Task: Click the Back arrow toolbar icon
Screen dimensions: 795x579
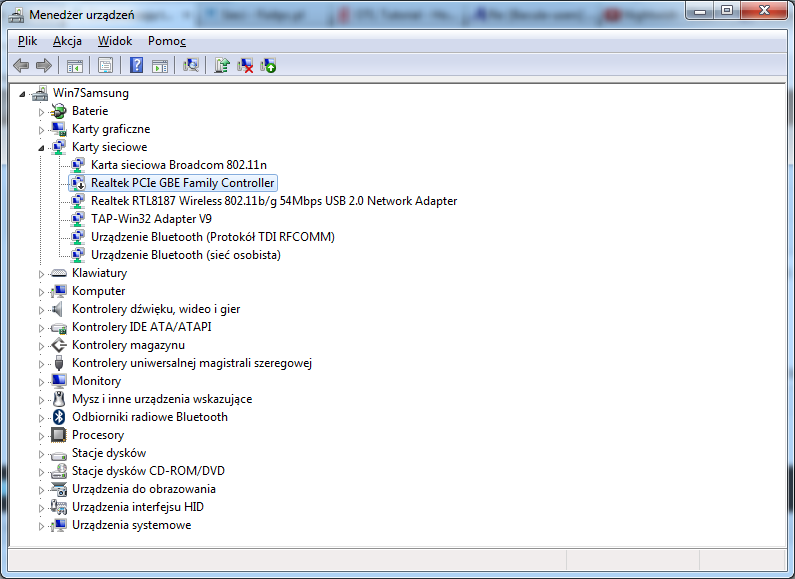Action: (21, 65)
